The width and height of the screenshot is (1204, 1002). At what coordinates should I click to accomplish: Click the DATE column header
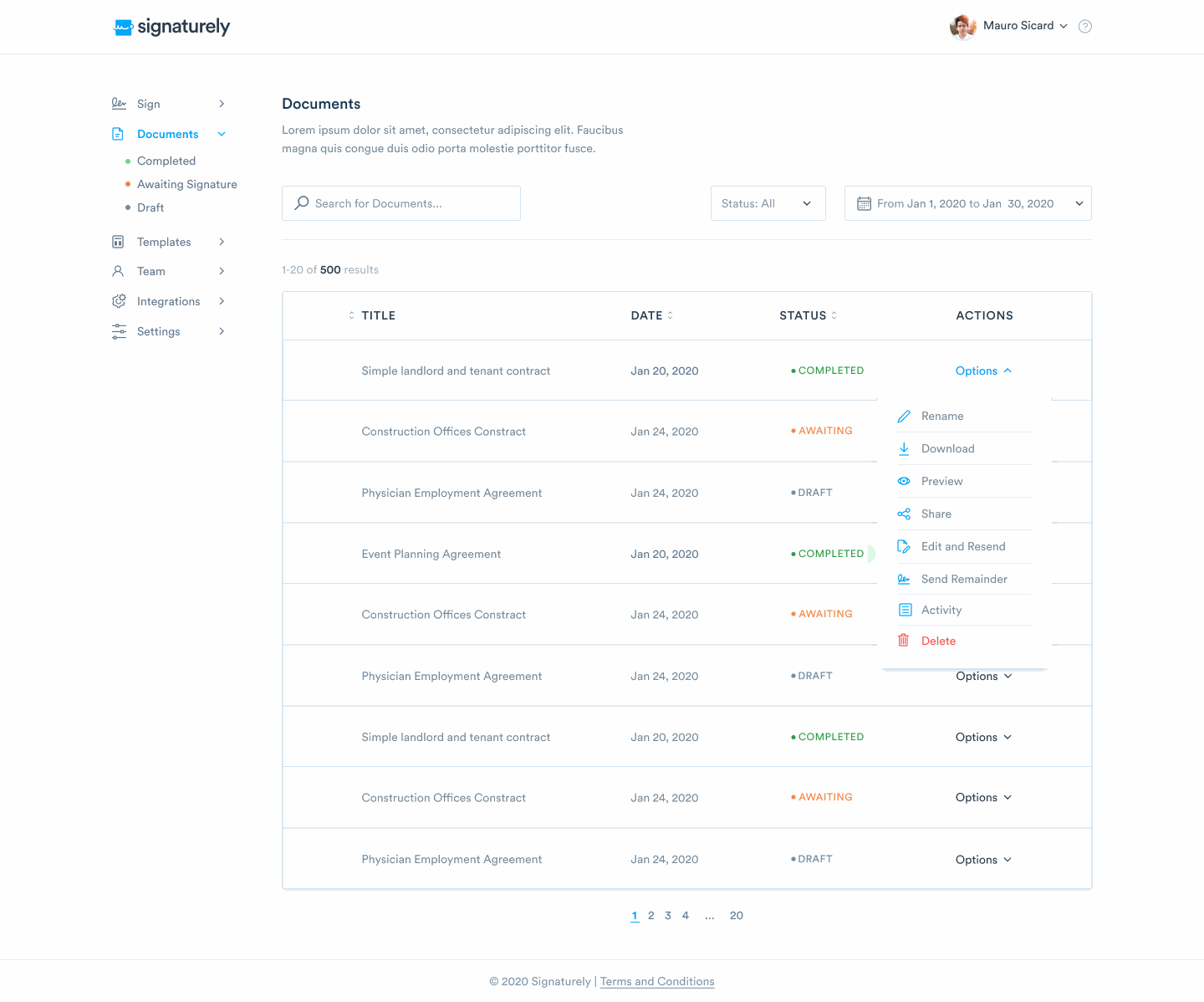[646, 315]
